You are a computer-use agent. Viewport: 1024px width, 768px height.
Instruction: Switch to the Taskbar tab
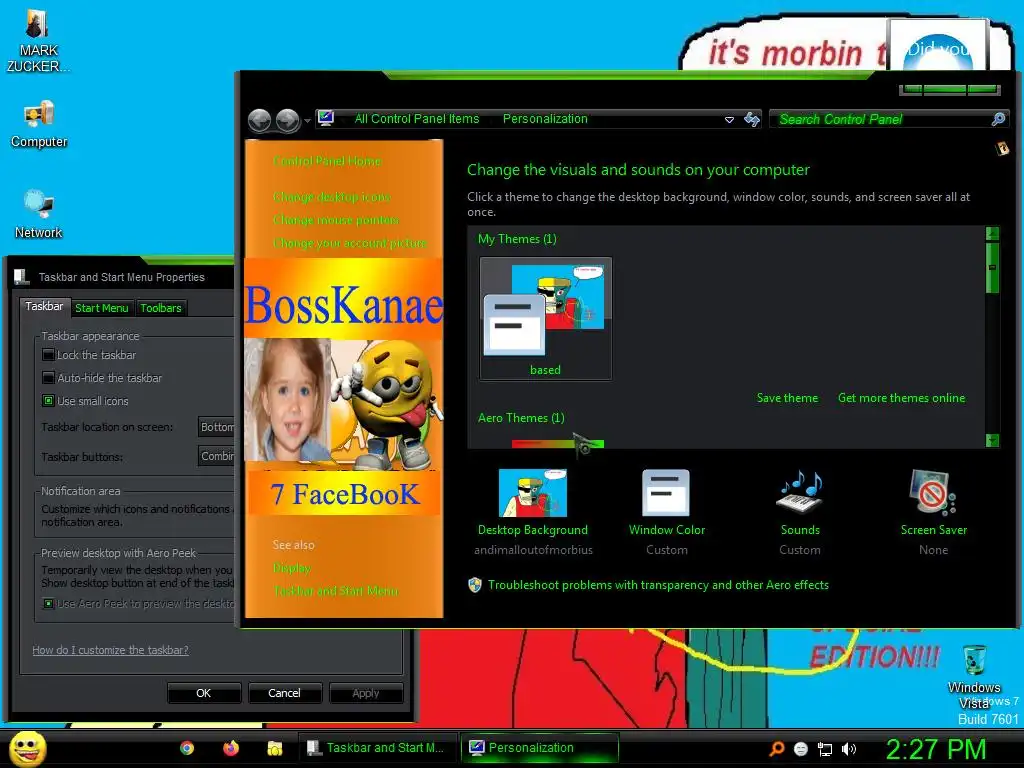[x=44, y=306]
